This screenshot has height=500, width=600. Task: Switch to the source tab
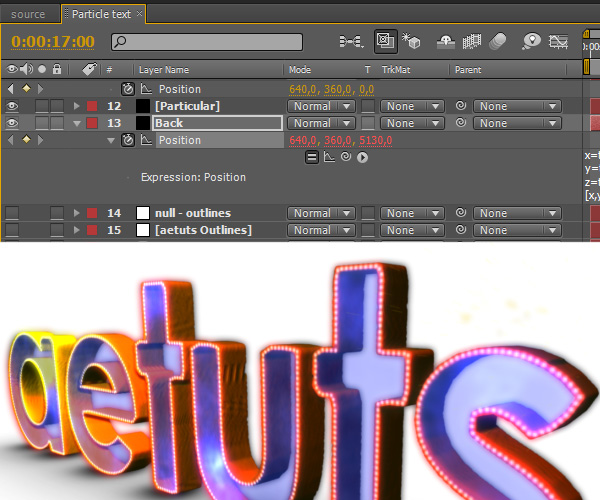point(28,15)
